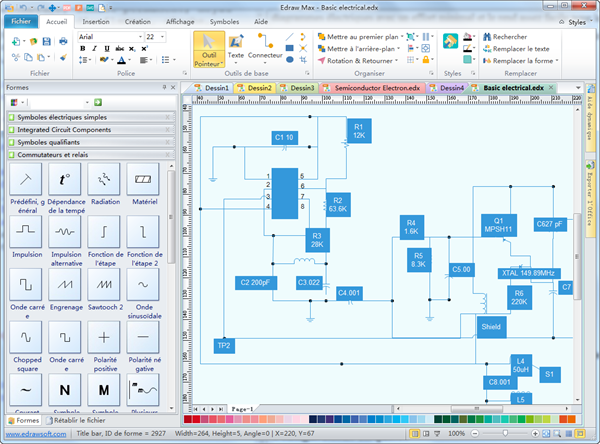Choose the first red swatch in the color bar
This screenshot has height=444, width=600.
pyautogui.click(x=188, y=419)
